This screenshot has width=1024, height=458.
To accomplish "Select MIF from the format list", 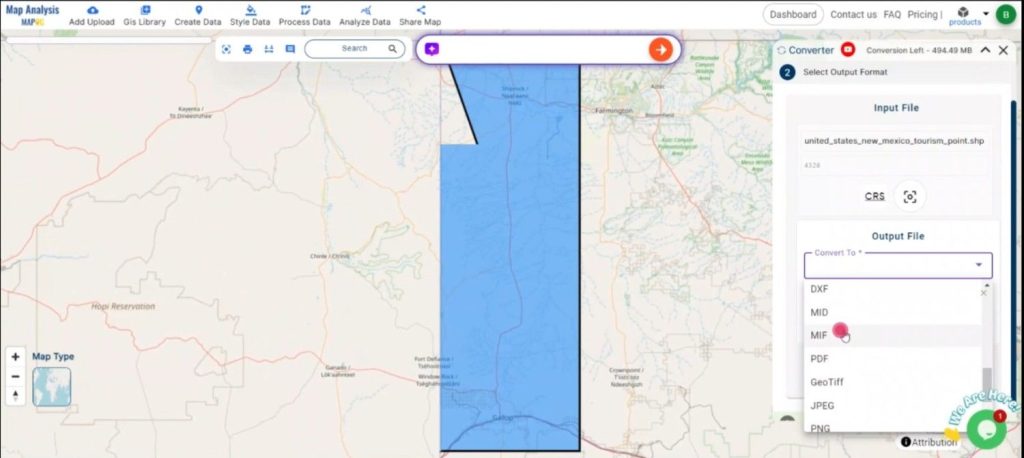I will point(820,335).
